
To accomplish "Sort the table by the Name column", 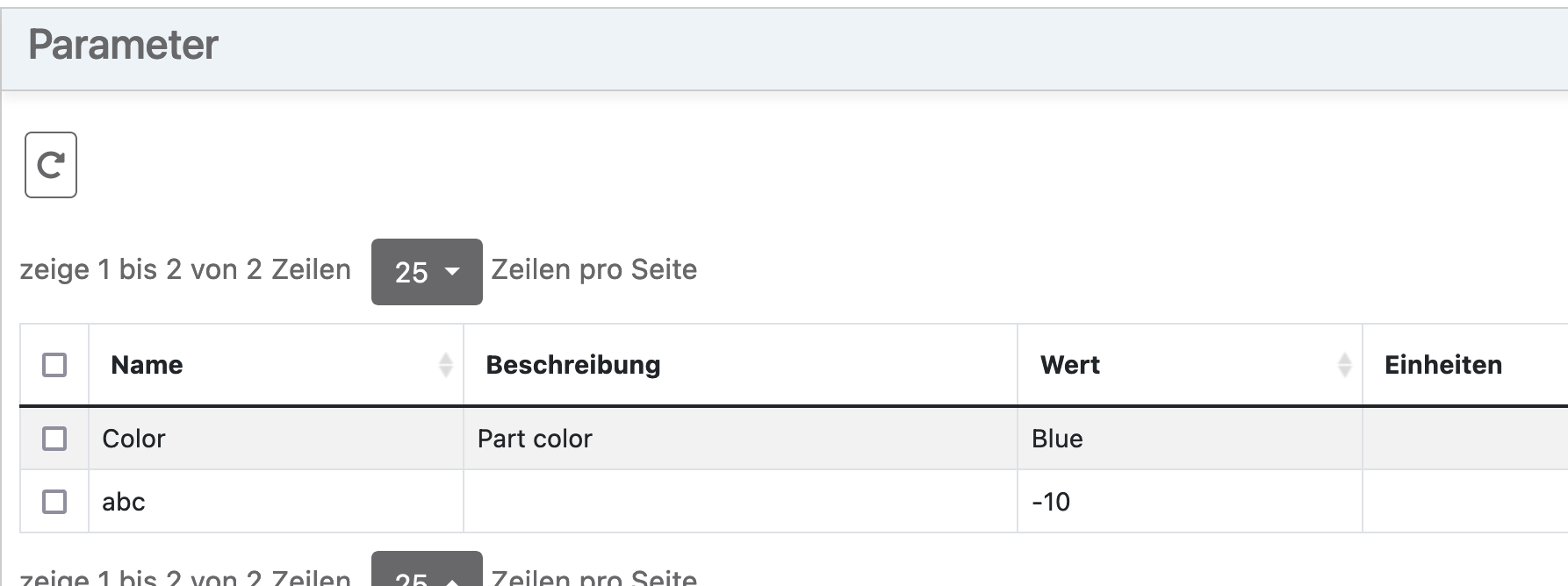I will tap(146, 364).
